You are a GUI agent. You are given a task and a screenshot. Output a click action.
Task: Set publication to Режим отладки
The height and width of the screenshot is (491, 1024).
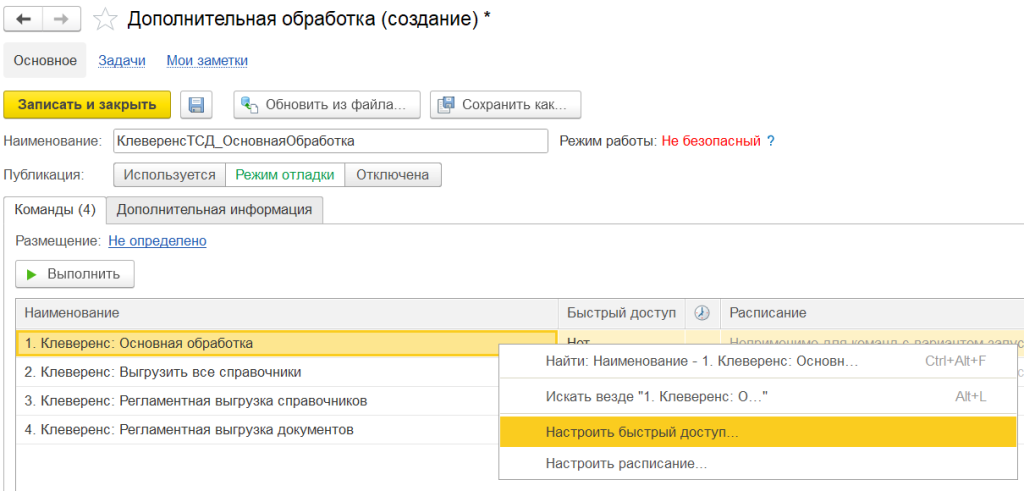pyautogui.click(x=285, y=175)
